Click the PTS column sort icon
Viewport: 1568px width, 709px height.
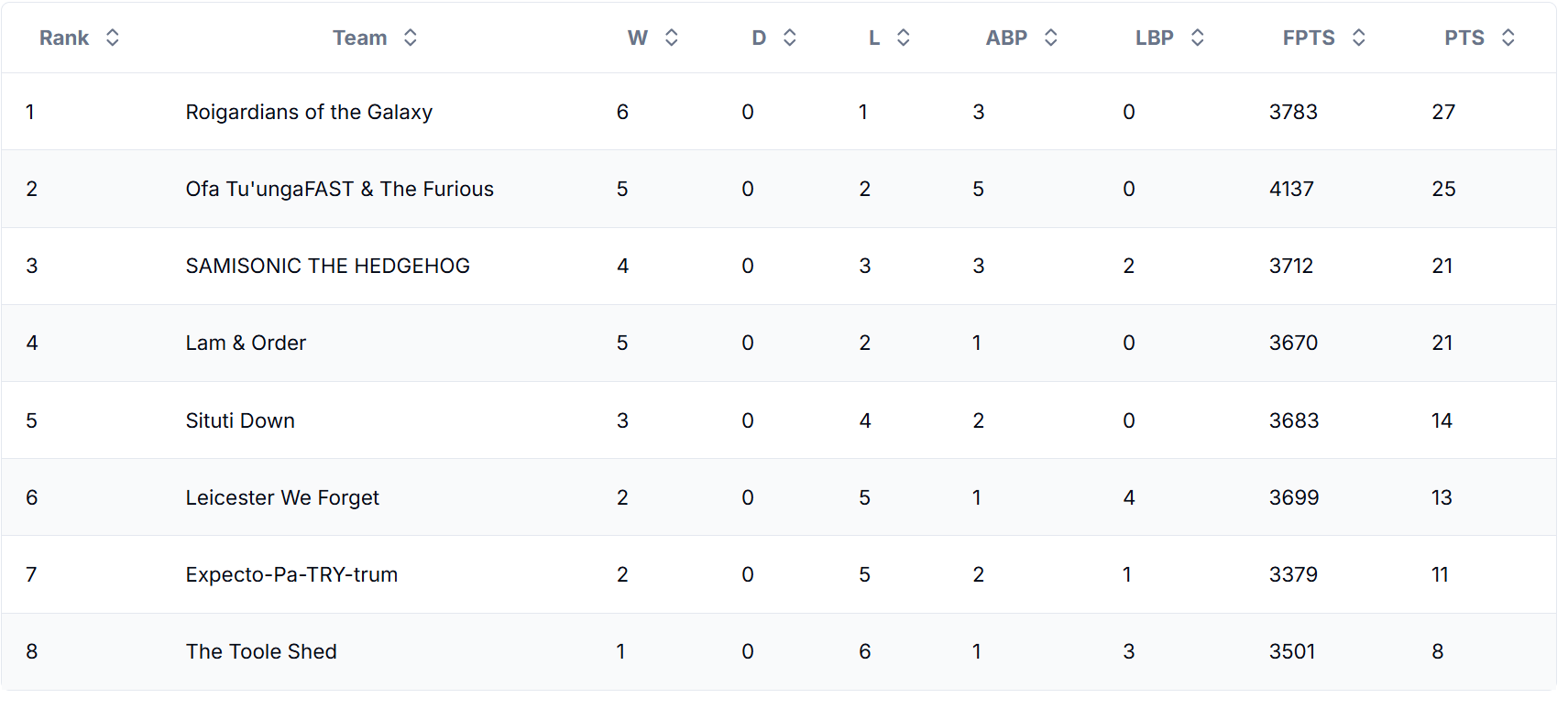pos(1508,38)
